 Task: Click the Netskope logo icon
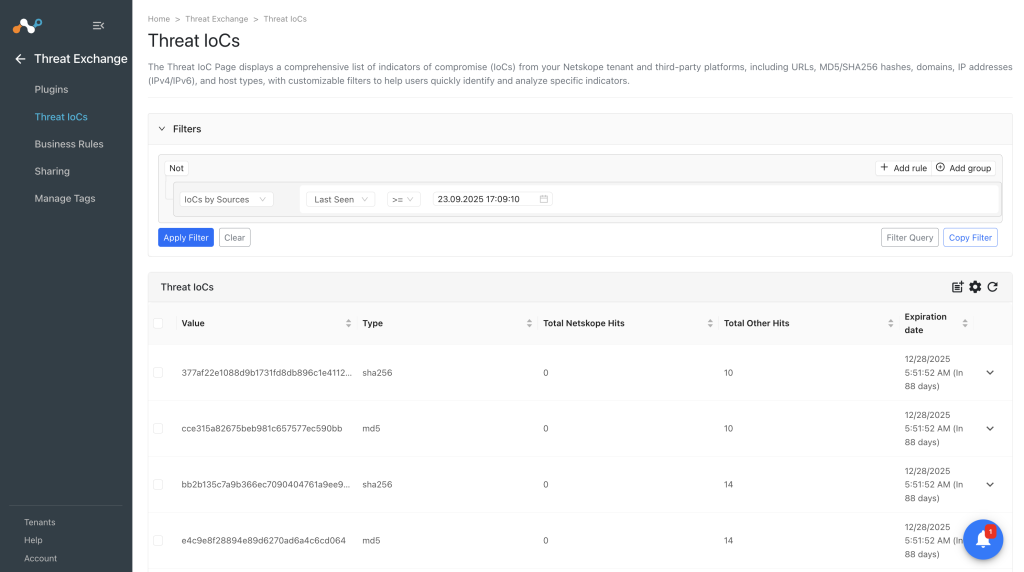pos(27,25)
